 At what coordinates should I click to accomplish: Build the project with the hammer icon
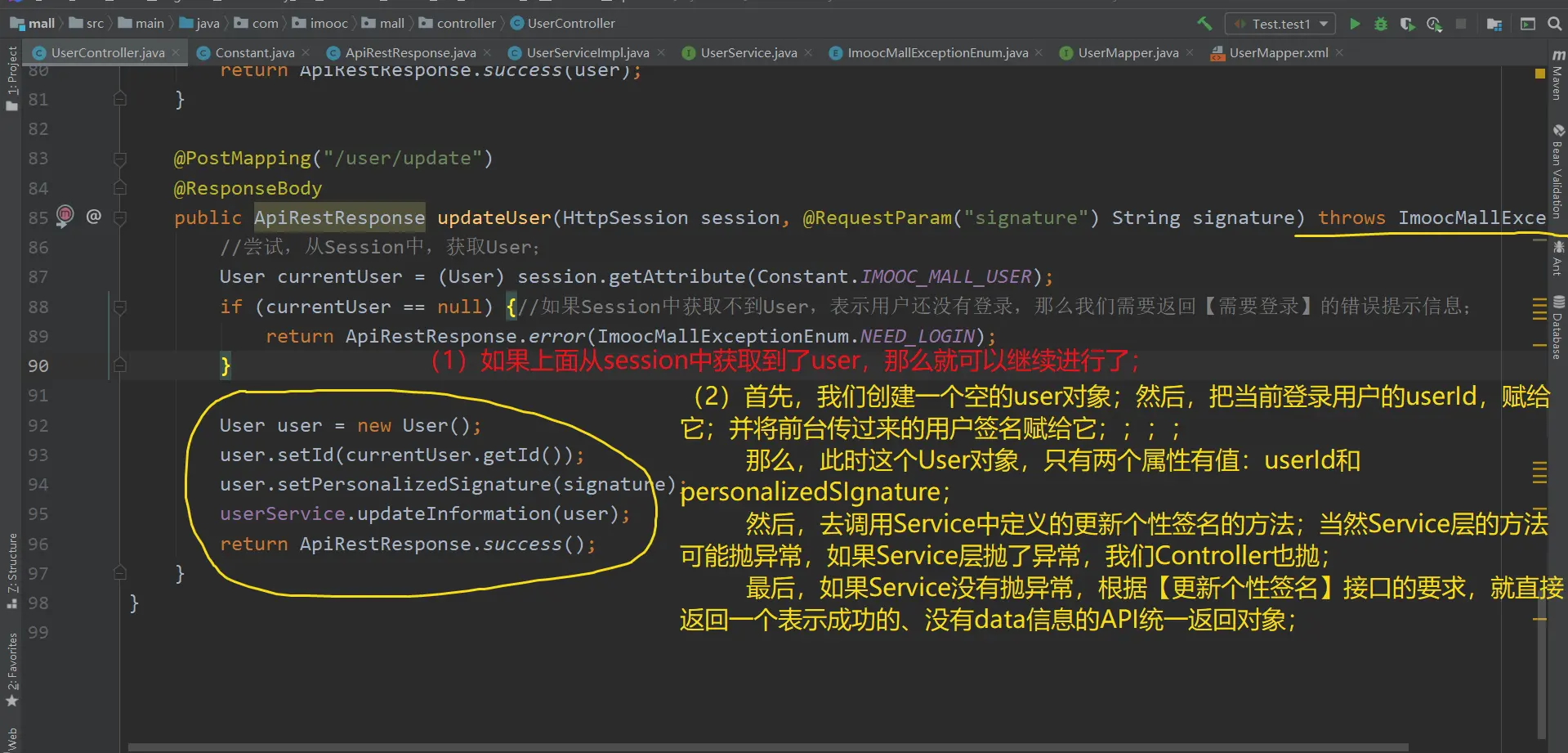tap(1204, 24)
